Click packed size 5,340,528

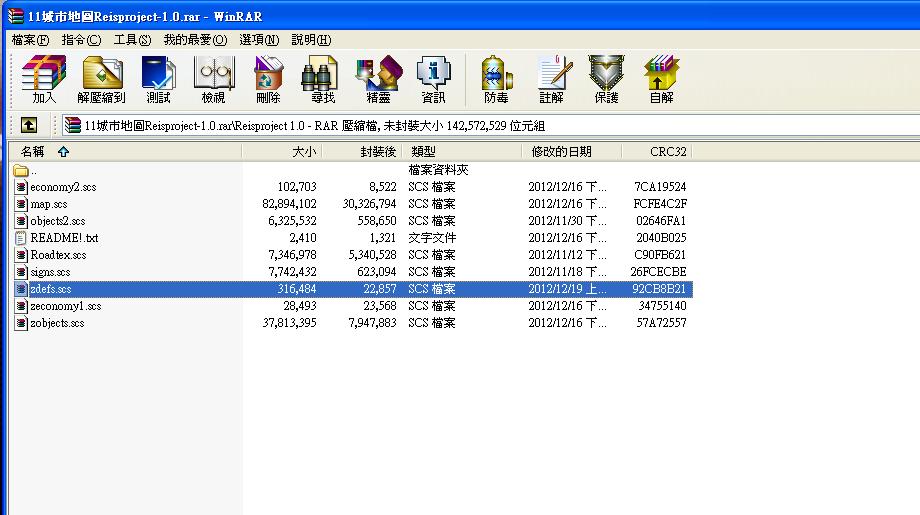coord(373,255)
